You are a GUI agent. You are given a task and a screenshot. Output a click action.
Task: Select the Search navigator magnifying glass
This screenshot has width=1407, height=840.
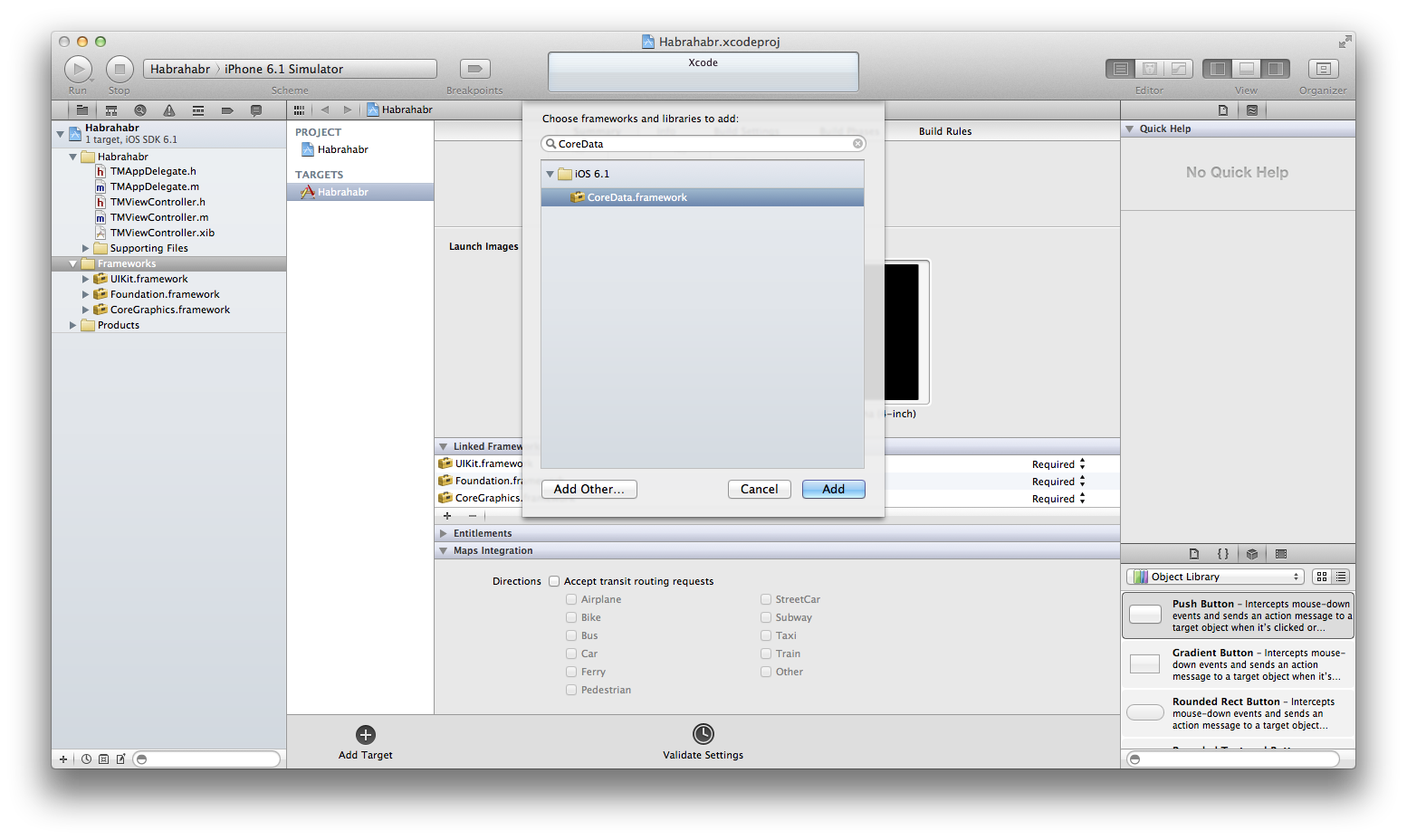tap(140, 110)
